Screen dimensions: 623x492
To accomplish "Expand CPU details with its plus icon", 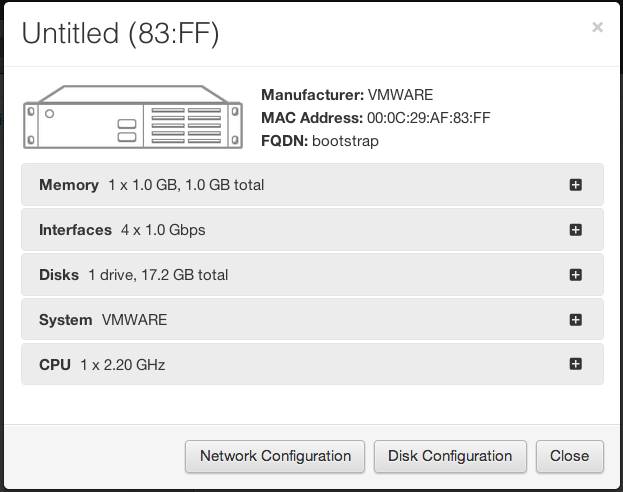I will coord(576,364).
